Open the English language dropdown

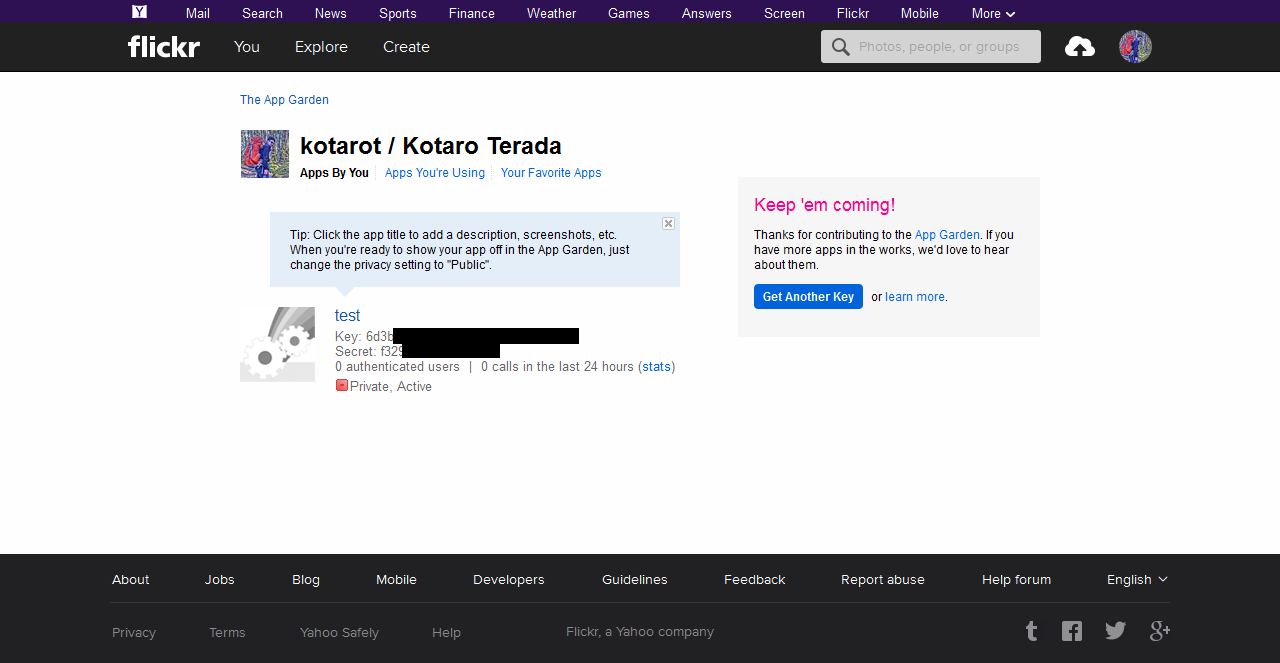(1137, 579)
